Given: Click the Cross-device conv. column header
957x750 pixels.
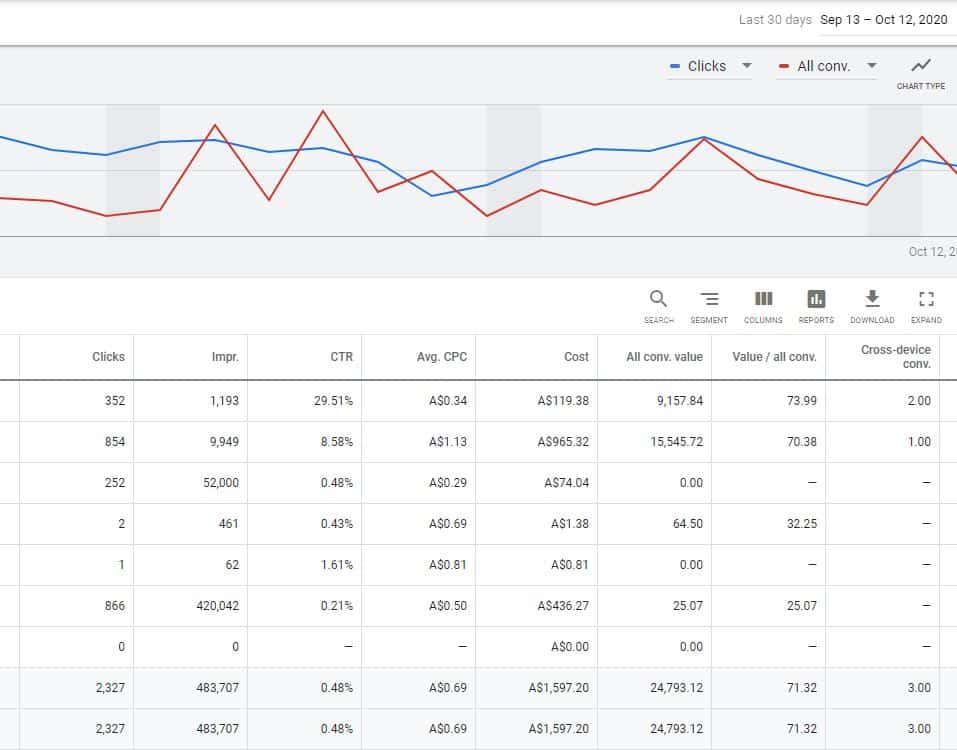Looking at the screenshot, I should (x=895, y=357).
